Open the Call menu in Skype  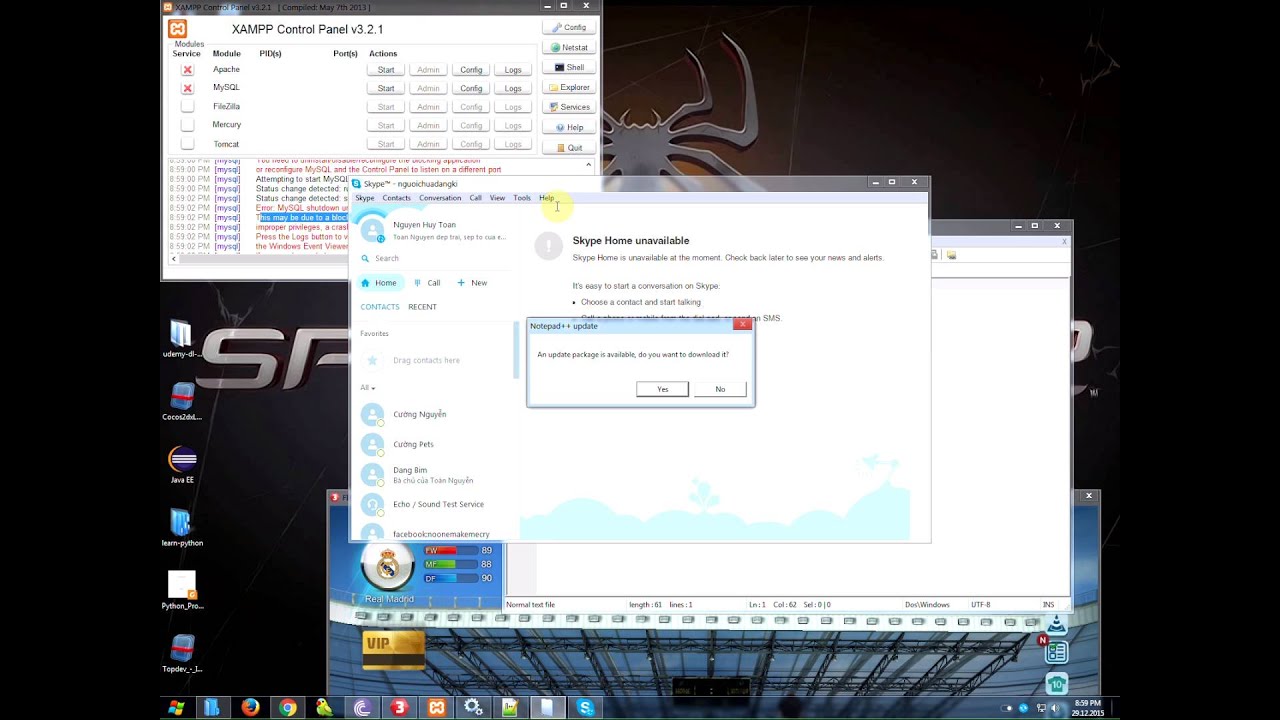coord(476,198)
